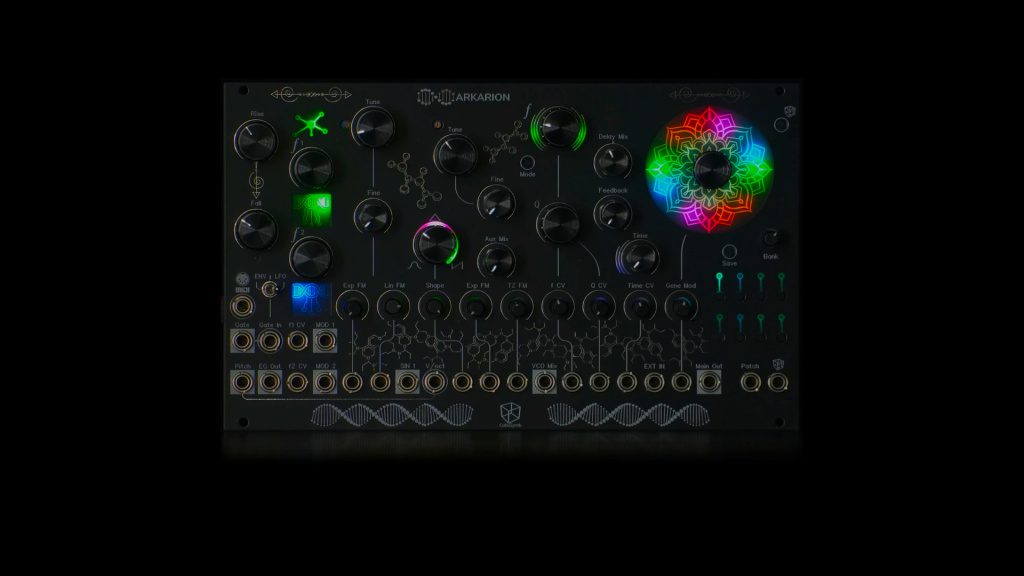Click the Gate In jack socket

[270, 342]
